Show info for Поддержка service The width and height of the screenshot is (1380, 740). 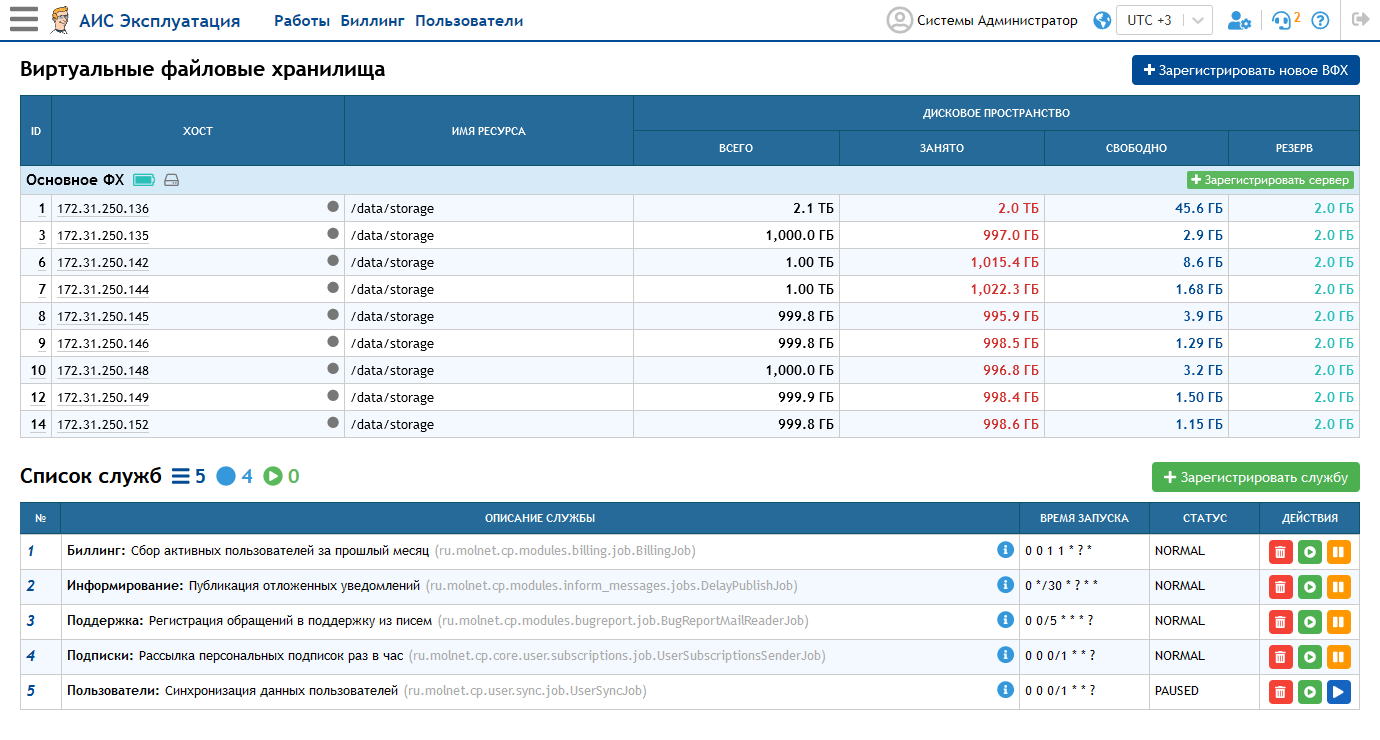(1006, 619)
